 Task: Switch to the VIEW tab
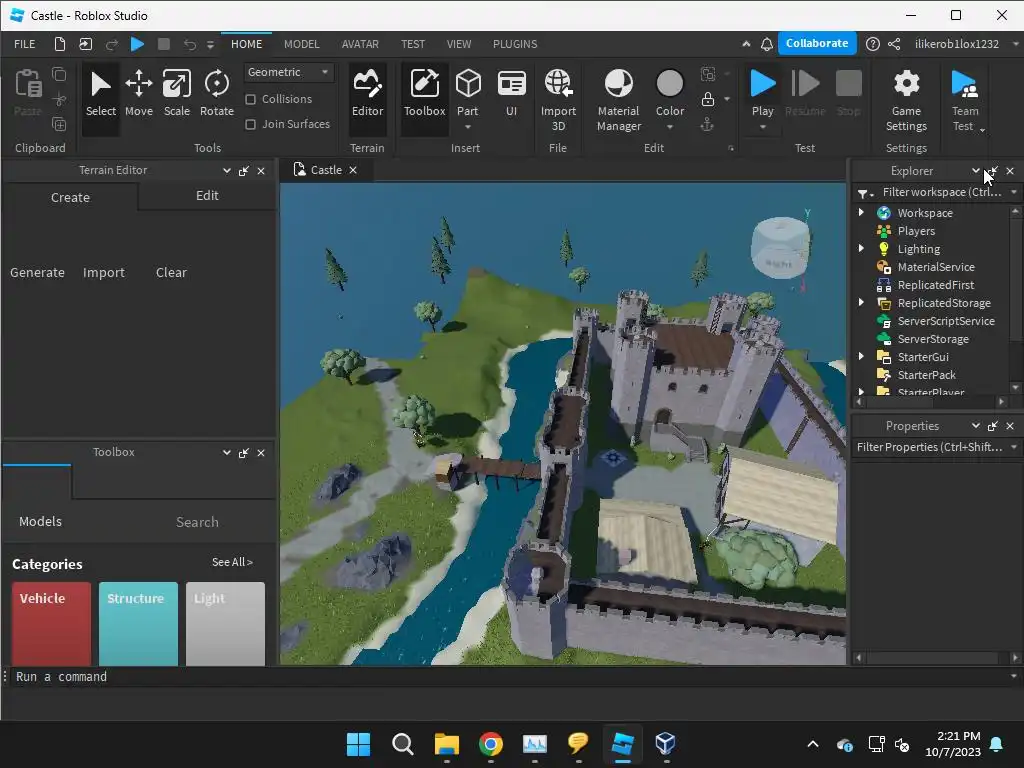[458, 44]
